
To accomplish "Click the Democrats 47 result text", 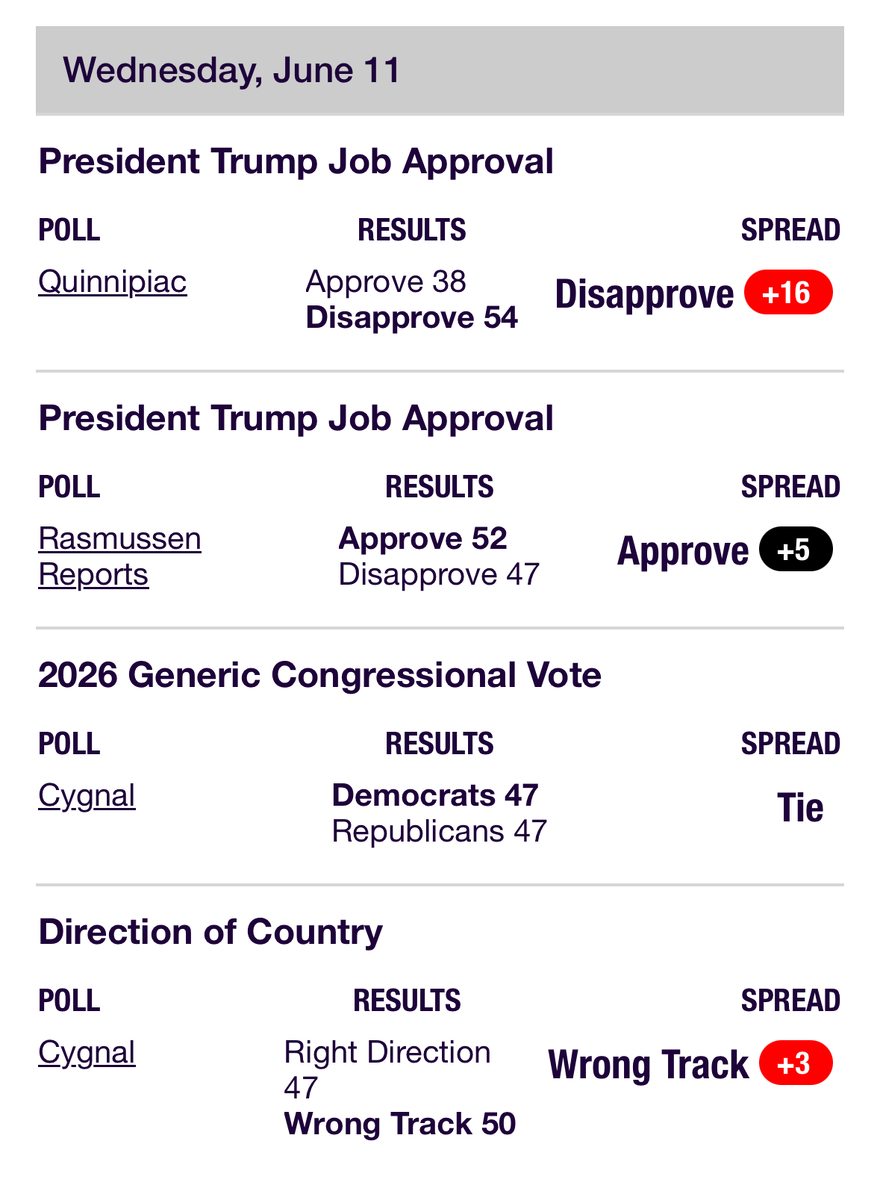I will (x=435, y=796).
